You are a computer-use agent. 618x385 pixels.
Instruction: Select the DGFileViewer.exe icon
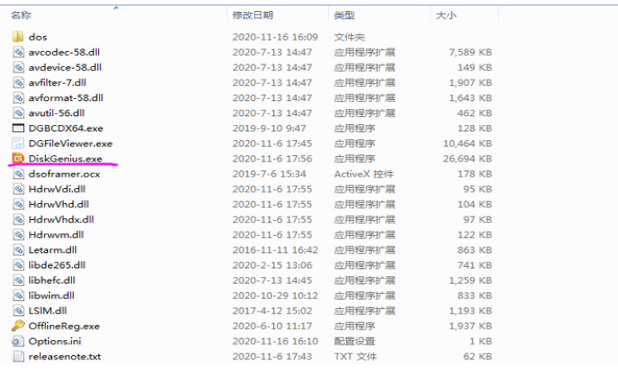[x=18, y=143]
